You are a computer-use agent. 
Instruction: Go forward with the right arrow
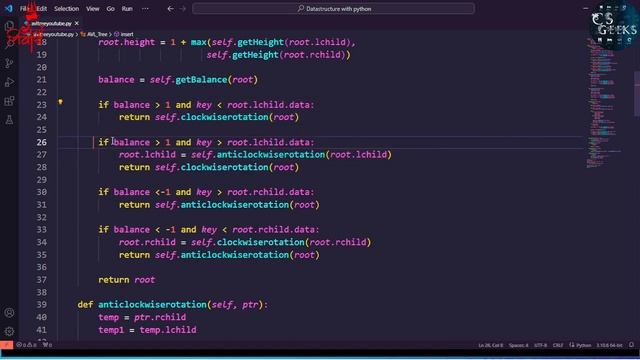coord(183,9)
